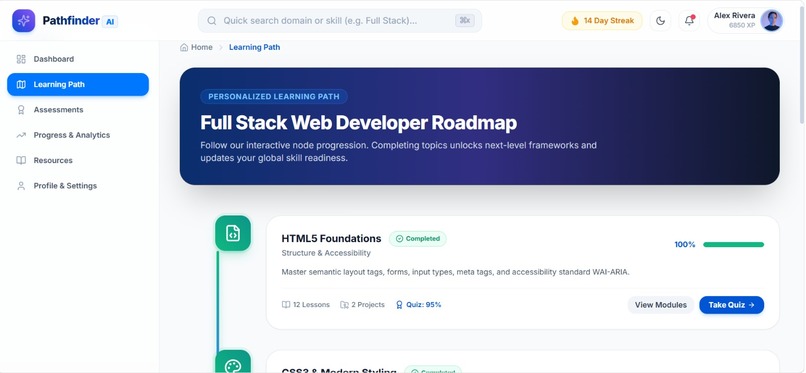Click the 2 Projects icon
806x373 pixels.
(x=344, y=305)
